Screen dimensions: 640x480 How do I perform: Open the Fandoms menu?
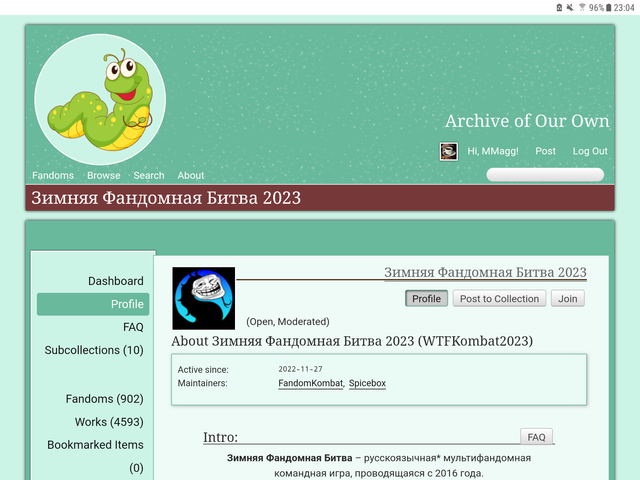pyautogui.click(x=53, y=176)
